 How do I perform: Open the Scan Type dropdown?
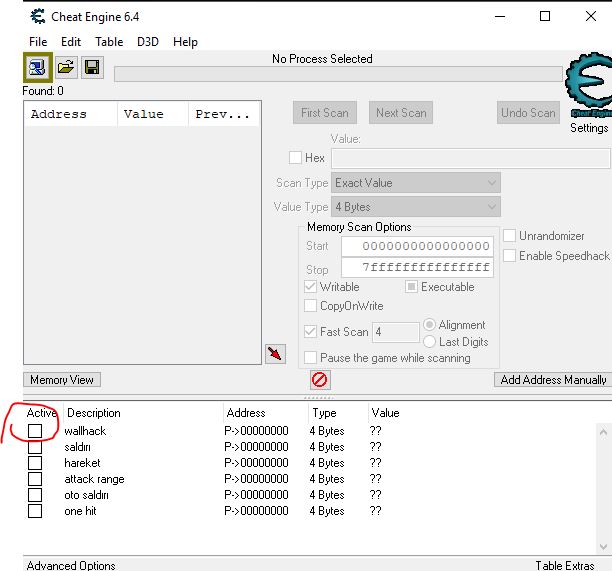tap(416, 183)
